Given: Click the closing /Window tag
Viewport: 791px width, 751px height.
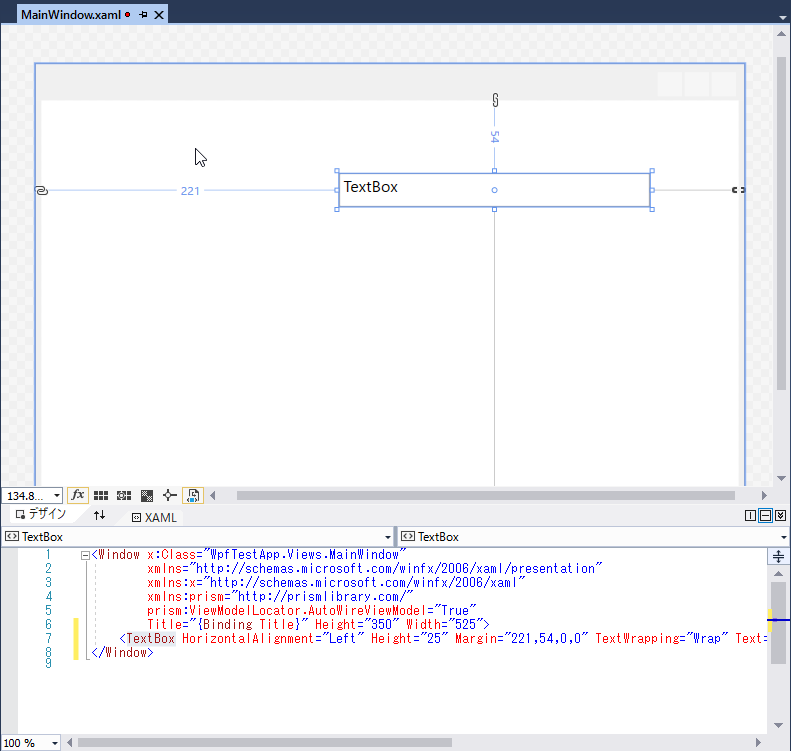Looking at the screenshot, I should point(123,653).
